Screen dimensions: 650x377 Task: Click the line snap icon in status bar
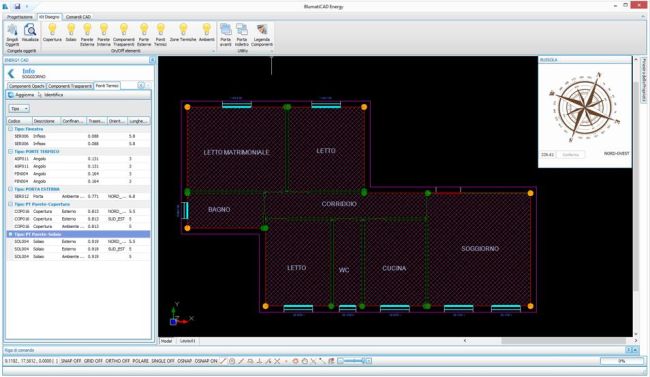pos(223,361)
